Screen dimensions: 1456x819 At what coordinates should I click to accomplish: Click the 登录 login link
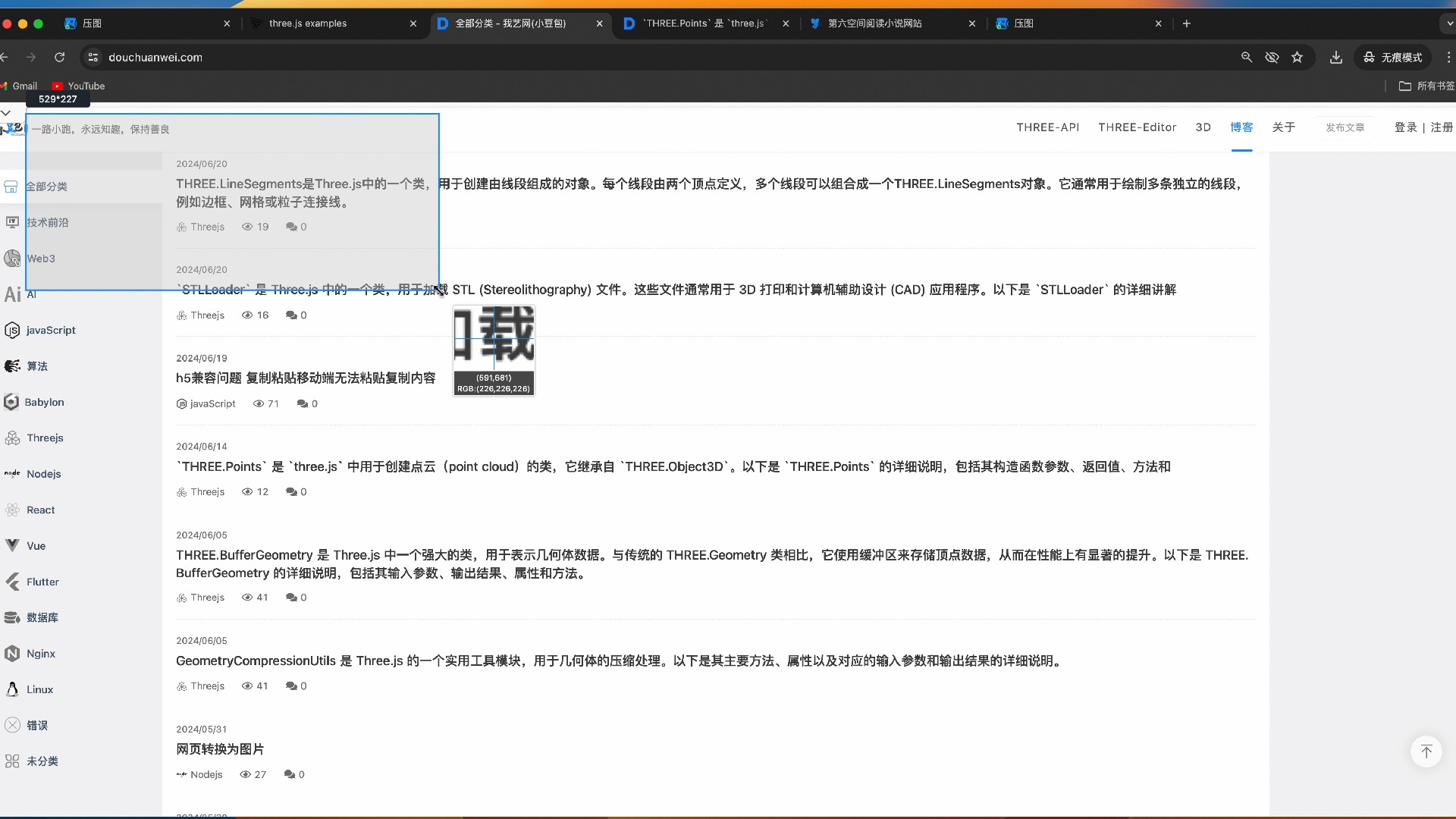1405,127
